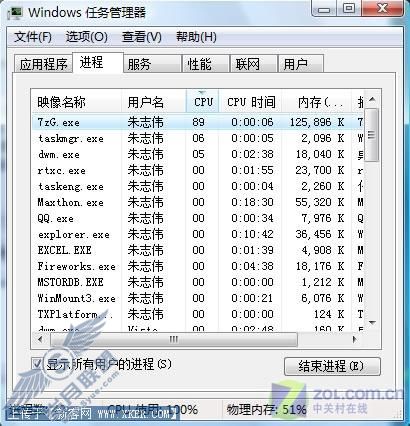Viewport: 410px width, 426px height.
Task: Select the taskmgr.exe process row
Action: tap(197, 138)
